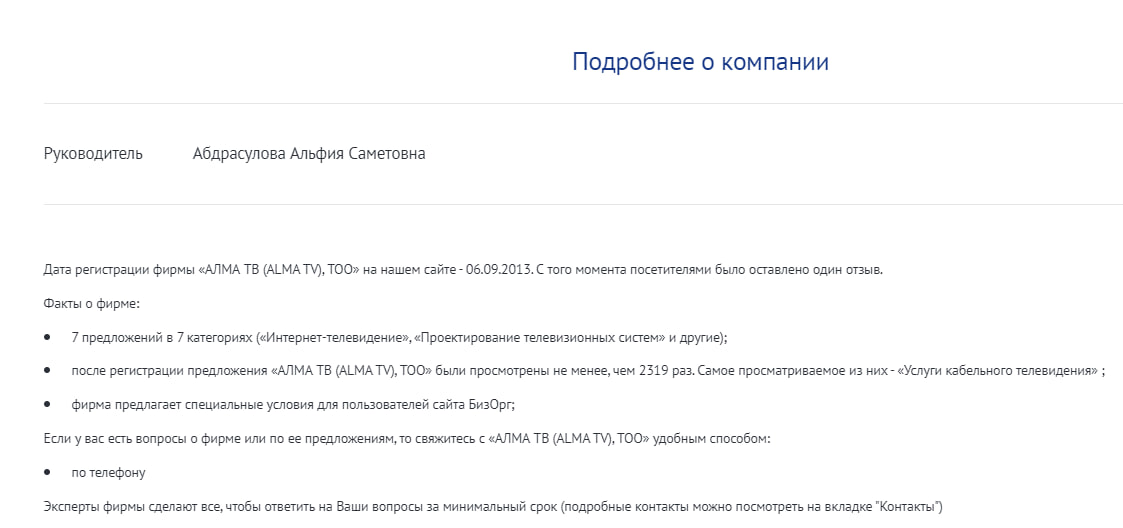Viewport: 1123px width, 528px height.
Task: Click the bullet before "после регистрации предложения"
Action: (x=48, y=371)
